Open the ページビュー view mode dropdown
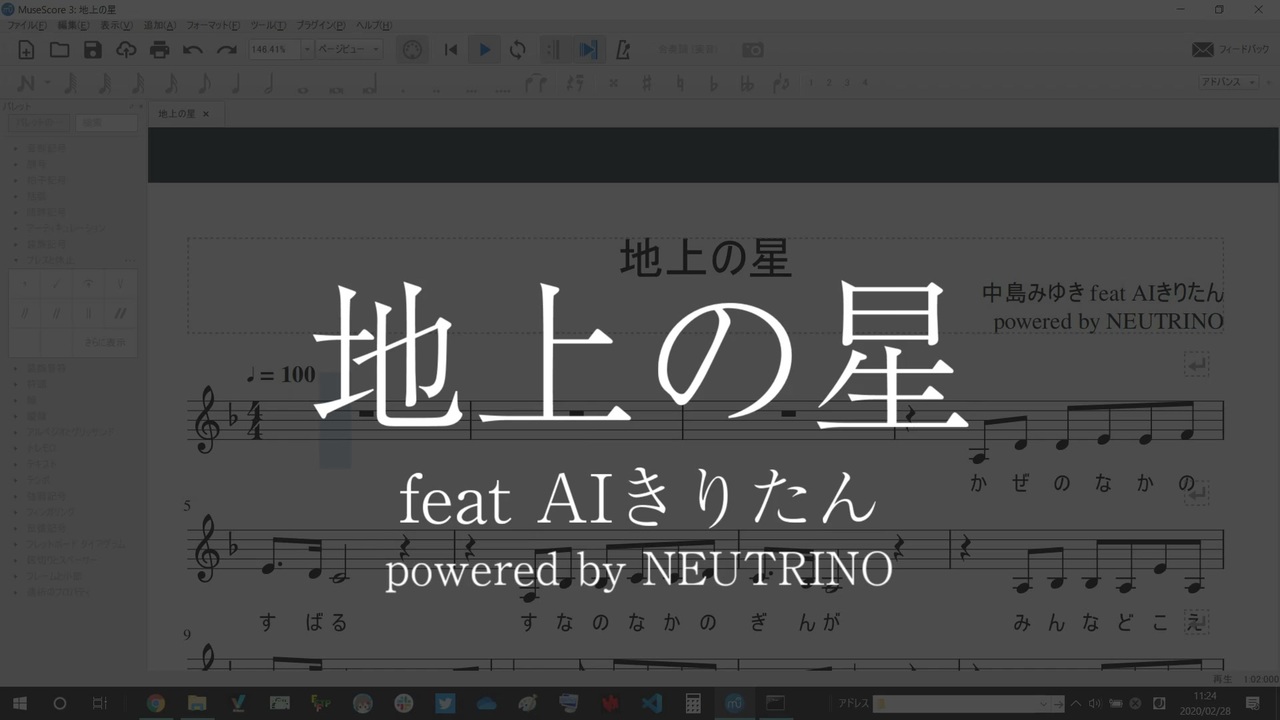The width and height of the screenshot is (1280, 720). coord(349,50)
